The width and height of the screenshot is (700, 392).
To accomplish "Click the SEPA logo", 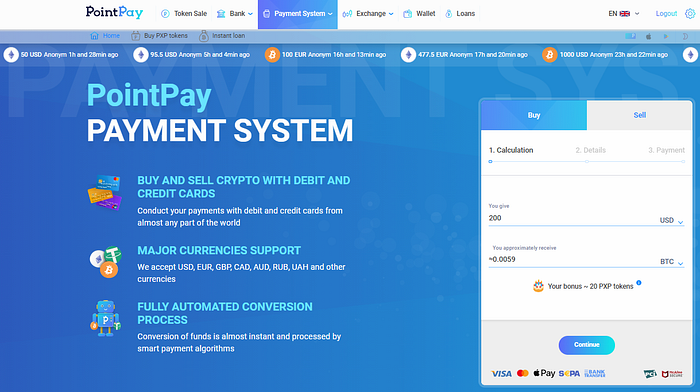I will [569, 374].
